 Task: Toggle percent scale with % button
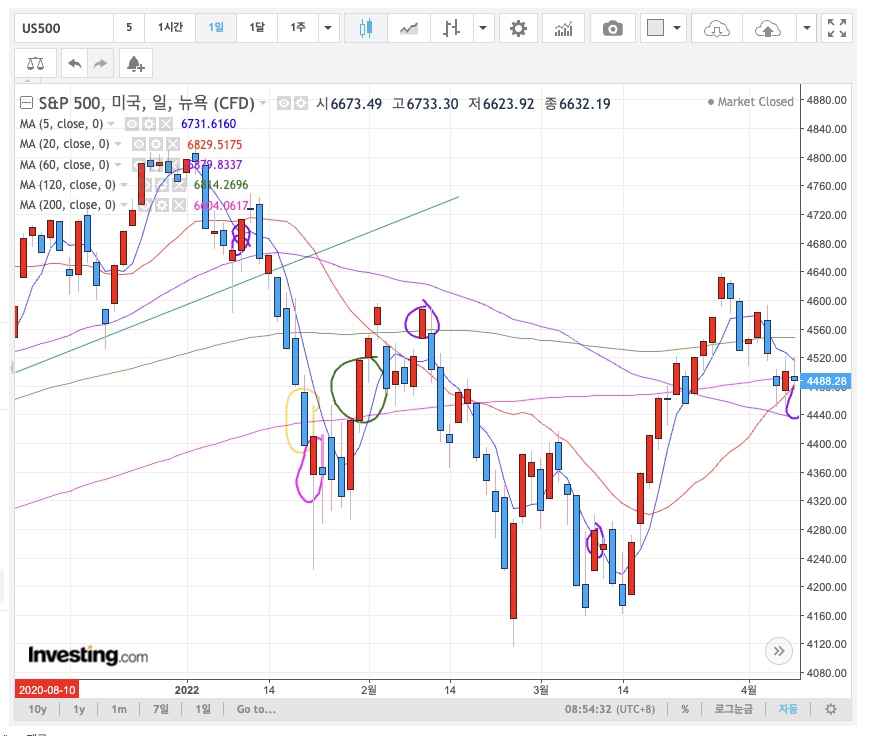685,709
